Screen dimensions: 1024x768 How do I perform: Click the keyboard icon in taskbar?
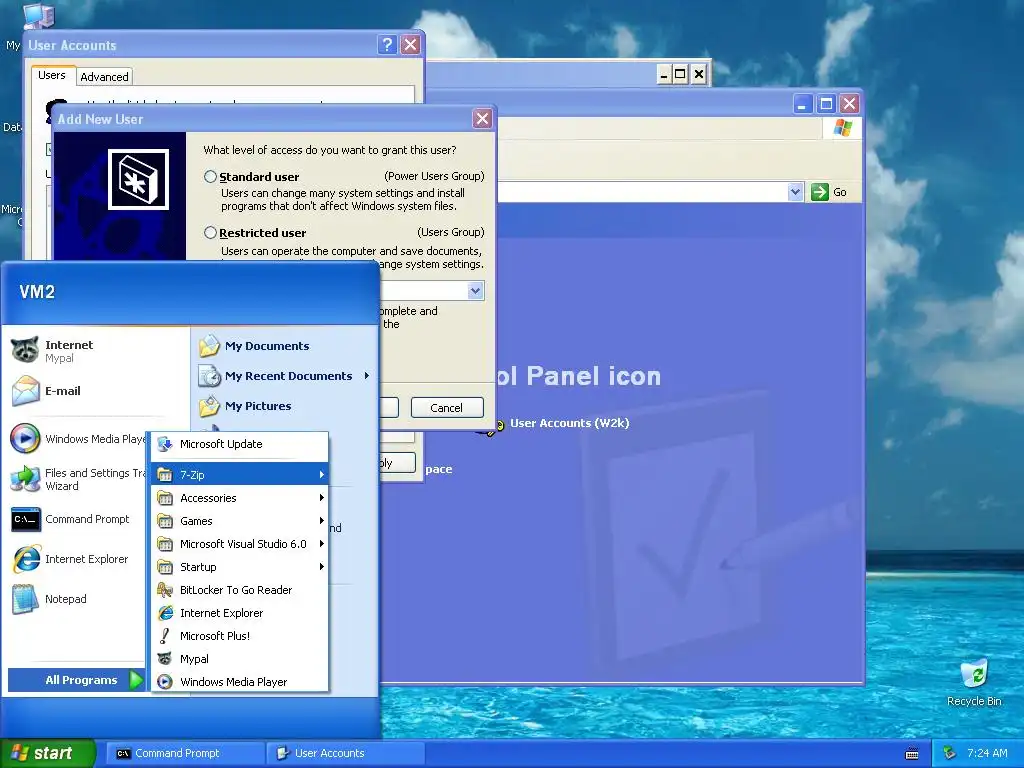912,754
